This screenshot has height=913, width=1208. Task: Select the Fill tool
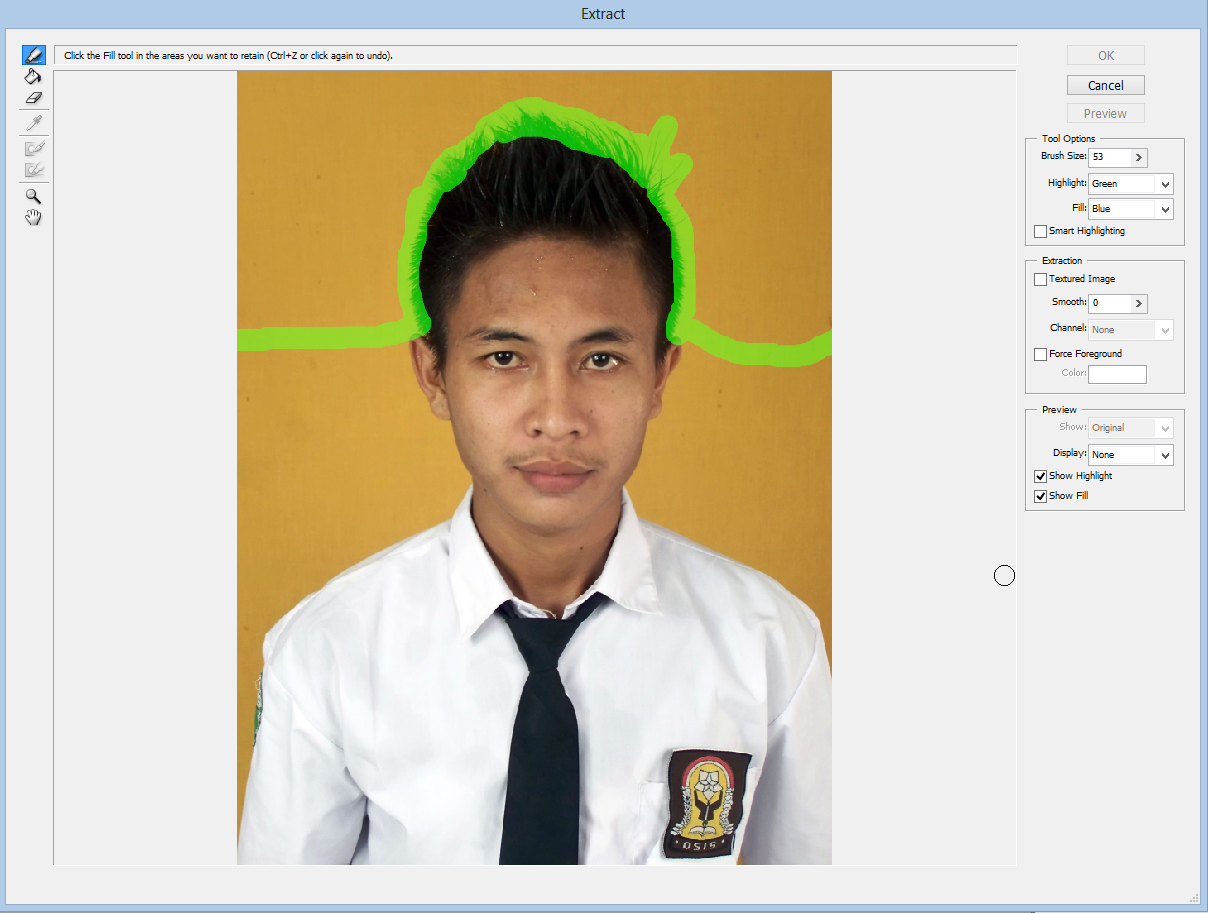(33, 76)
